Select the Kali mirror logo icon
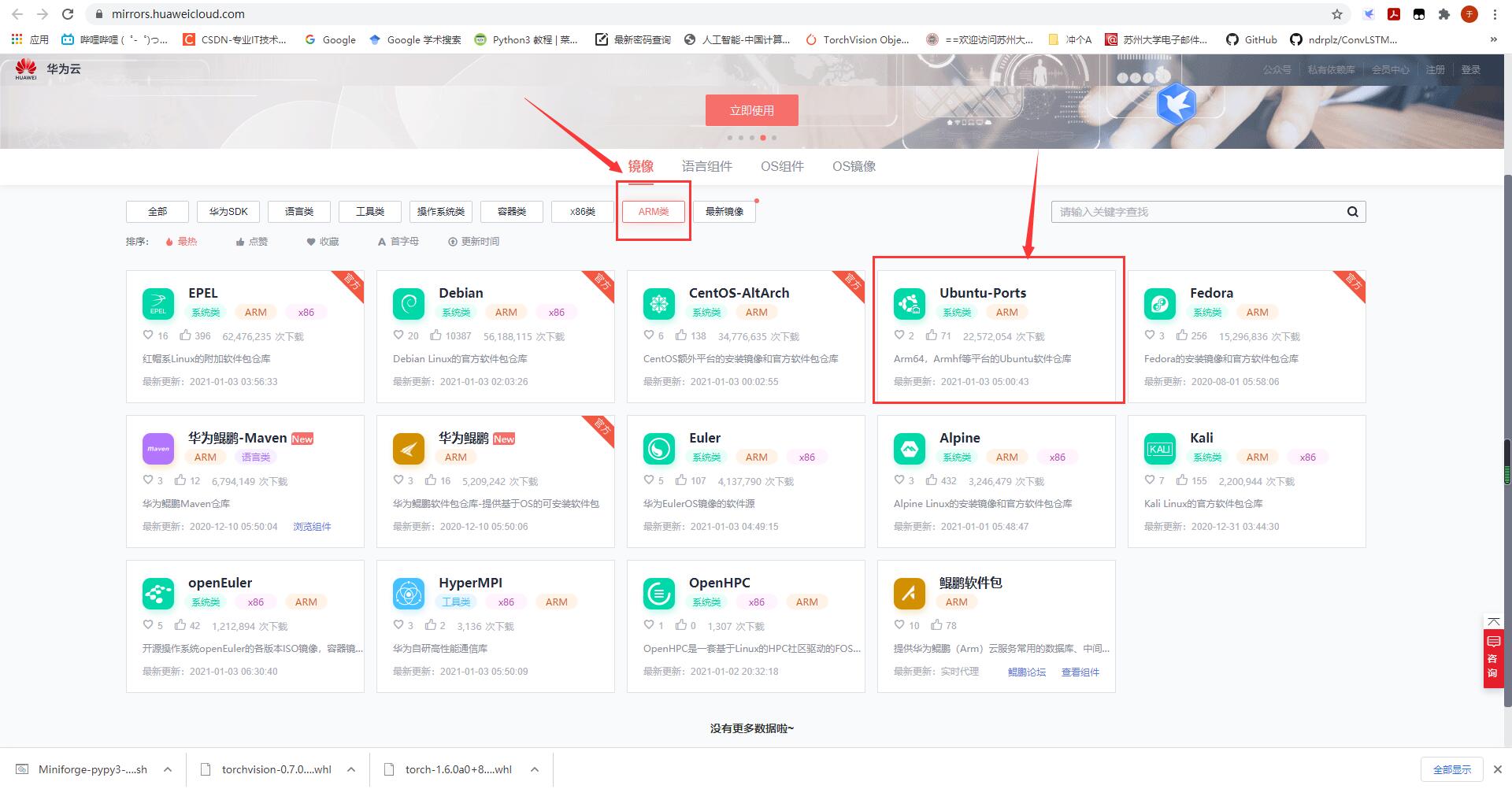This screenshot has height=789, width=1512. (1160, 448)
